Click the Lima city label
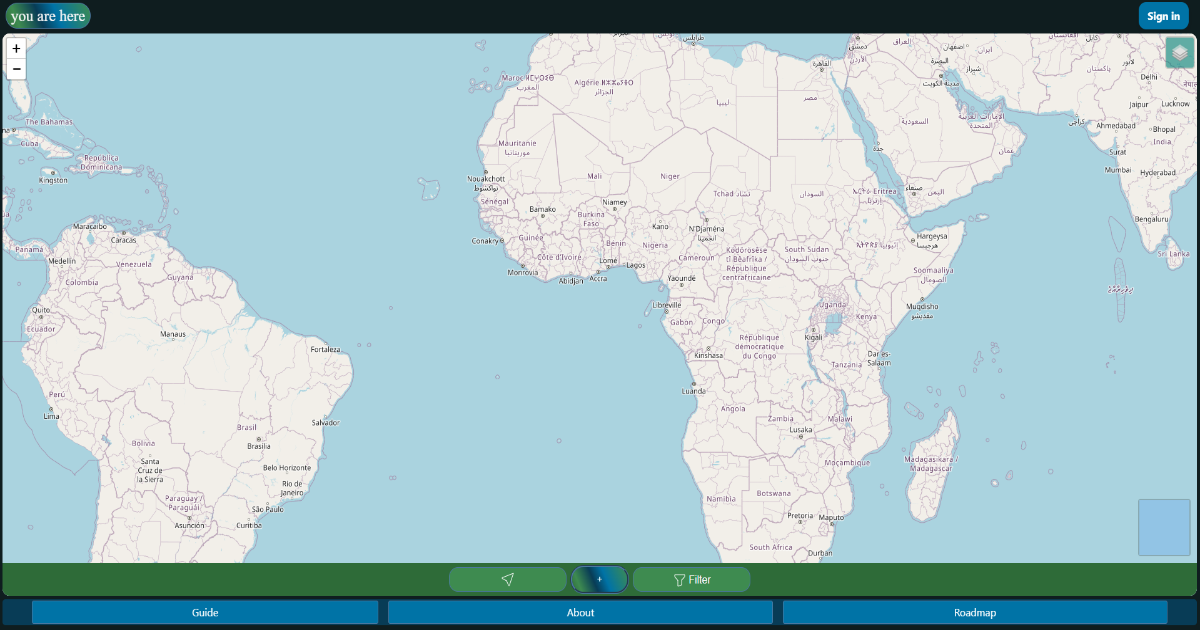The height and width of the screenshot is (630, 1200). point(52,415)
